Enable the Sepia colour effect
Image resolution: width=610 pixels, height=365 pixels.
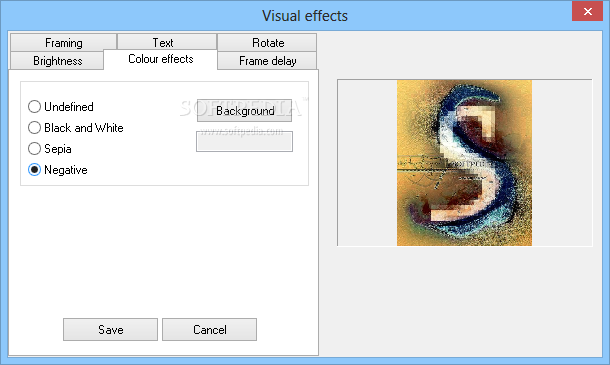point(50,149)
